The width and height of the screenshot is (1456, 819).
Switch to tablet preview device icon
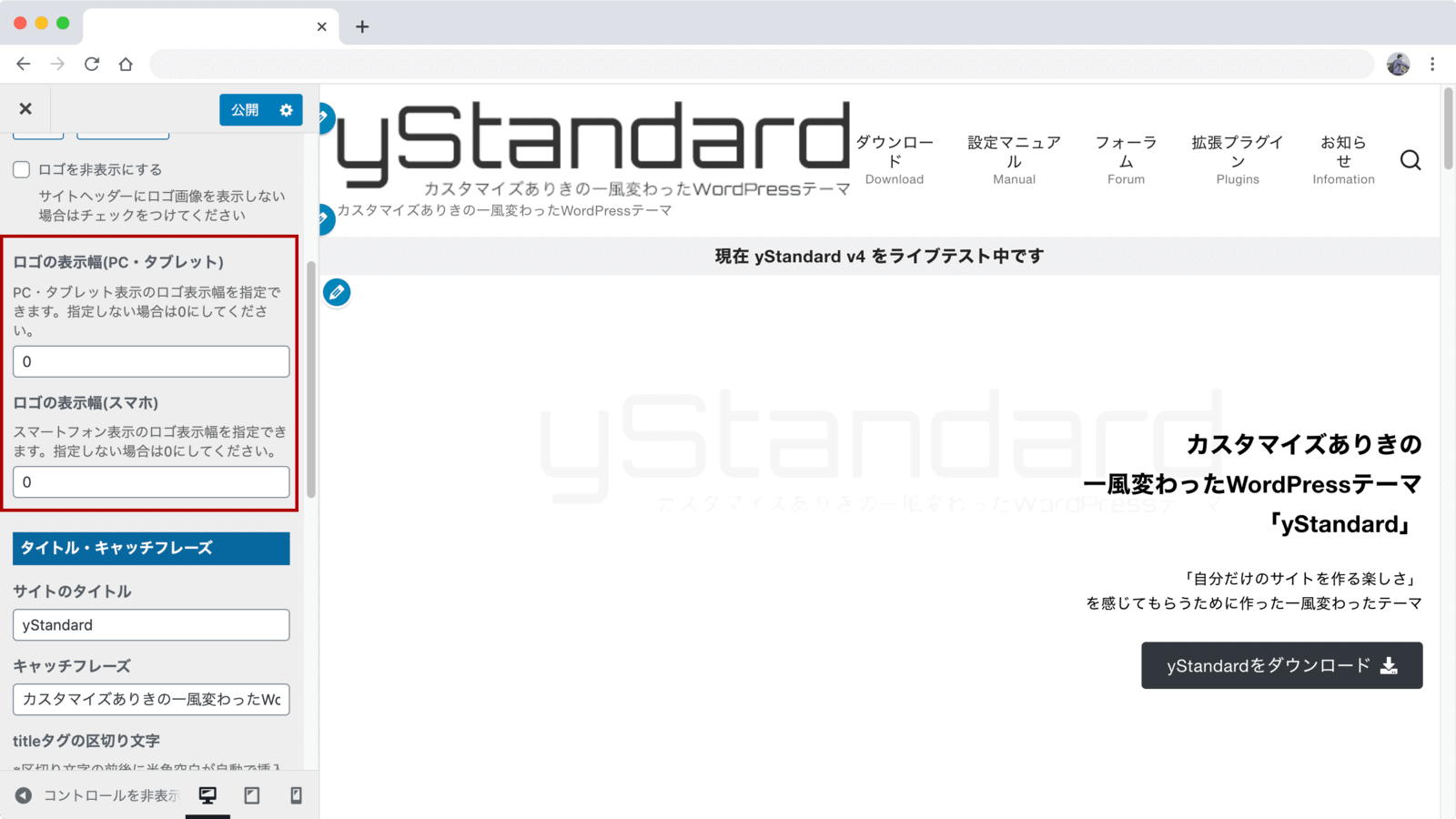pyautogui.click(x=252, y=795)
